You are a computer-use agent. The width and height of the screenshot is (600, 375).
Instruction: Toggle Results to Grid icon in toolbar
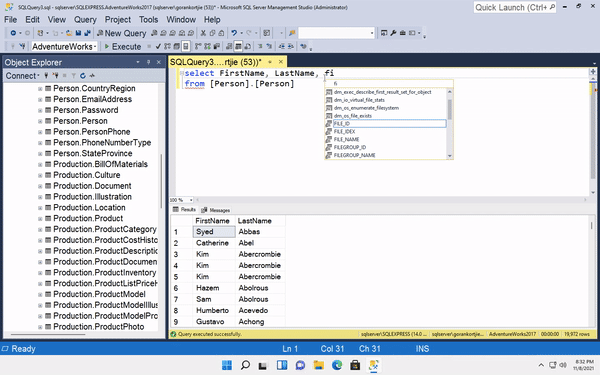(x=238, y=47)
